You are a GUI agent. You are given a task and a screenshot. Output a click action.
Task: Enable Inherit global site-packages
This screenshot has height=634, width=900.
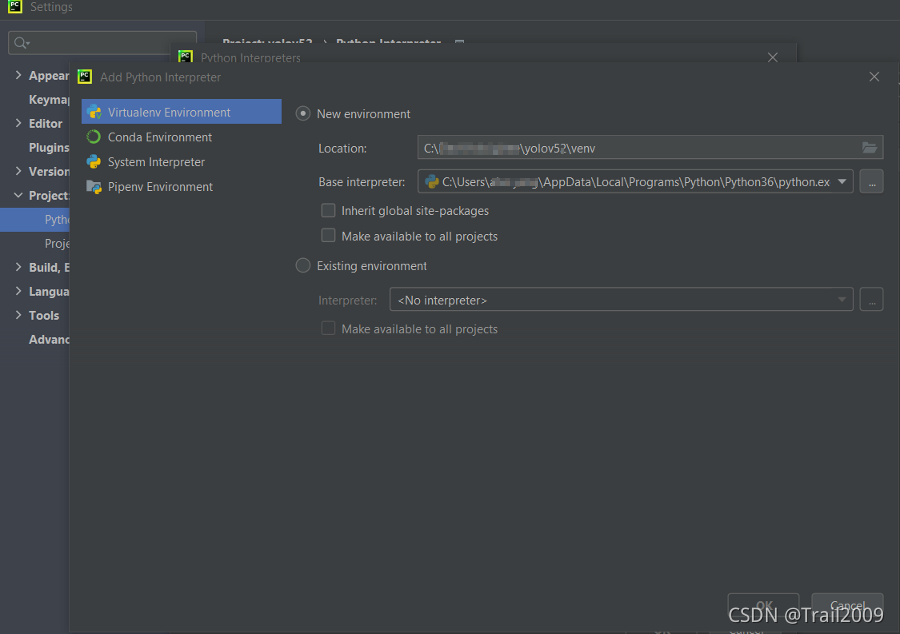click(x=328, y=211)
